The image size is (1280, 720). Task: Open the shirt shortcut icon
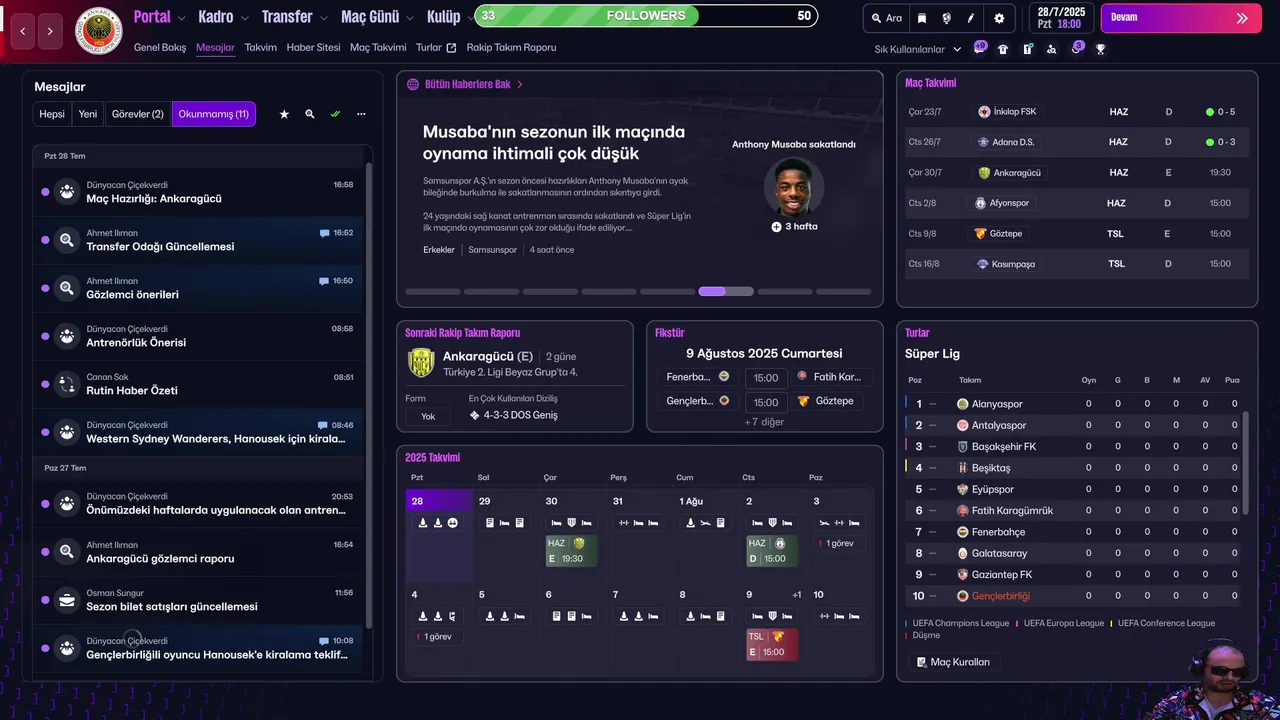(x=1003, y=49)
